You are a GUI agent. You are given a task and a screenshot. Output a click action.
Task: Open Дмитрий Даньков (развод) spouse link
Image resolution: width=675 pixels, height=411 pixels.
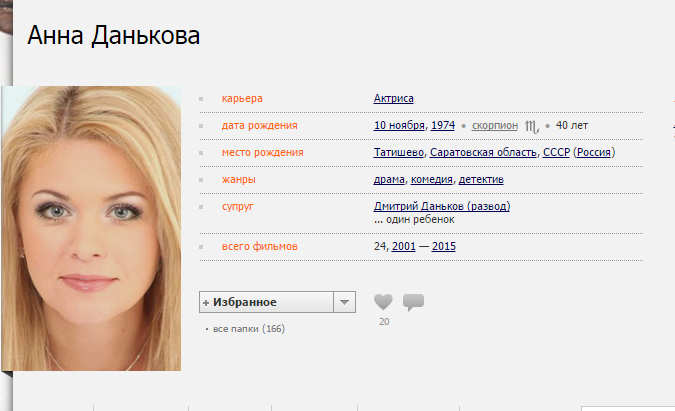[x=442, y=207]
